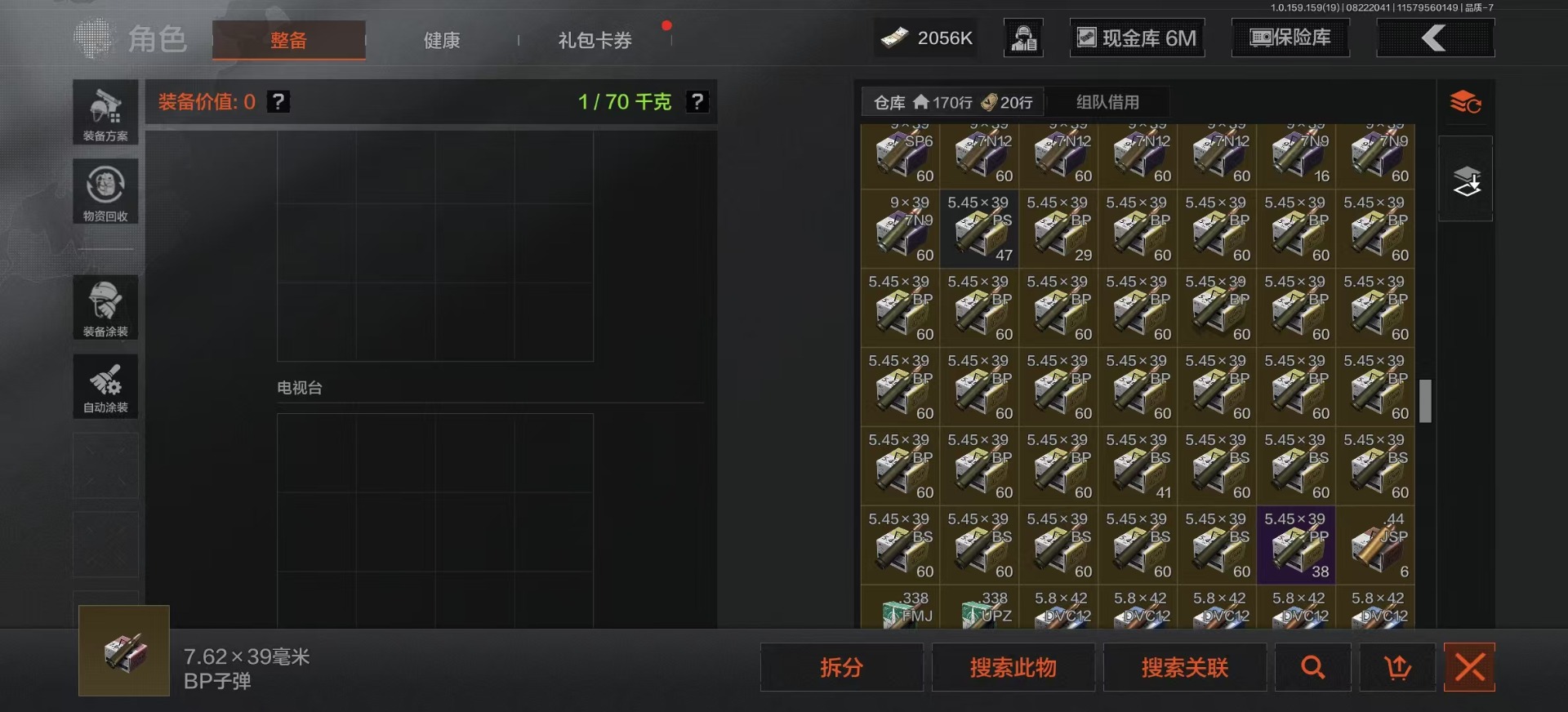The image size is (1568, 712).
Task: Open 装备涂装 equipment skin icon
Action: coord(105,307)
